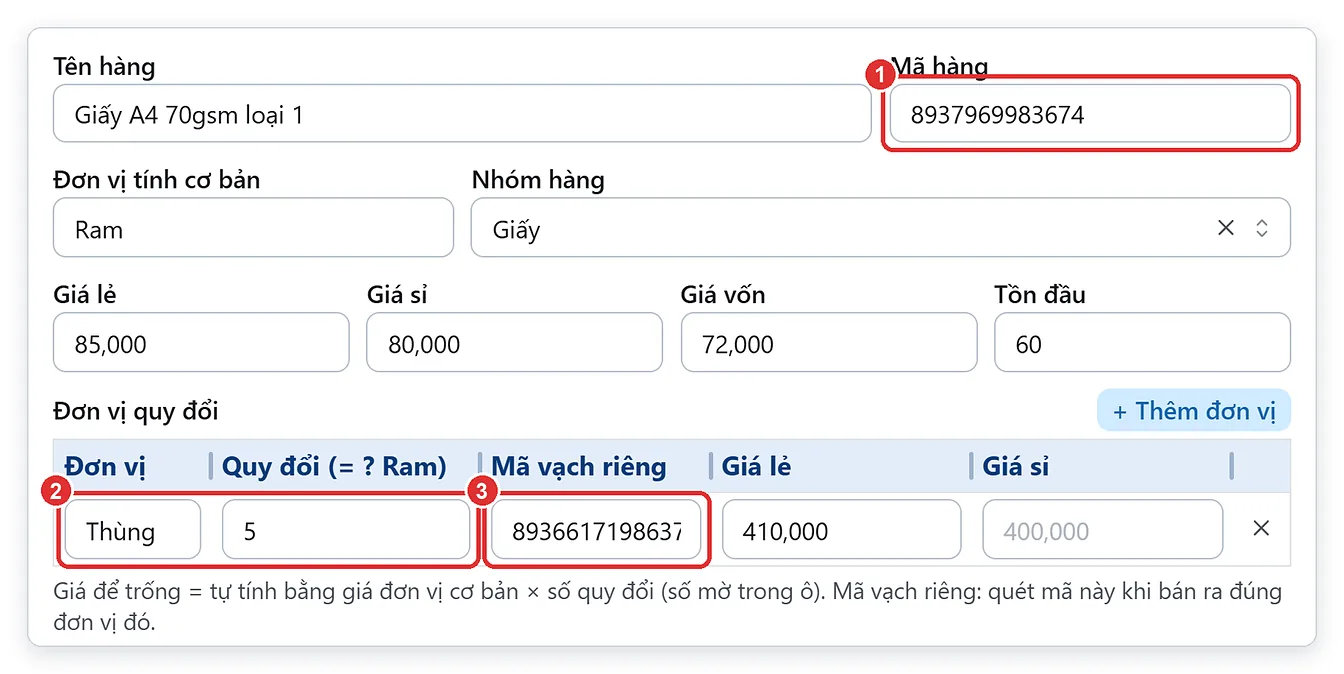Click the Đơn vị quy đổi section label

point(136,411)
